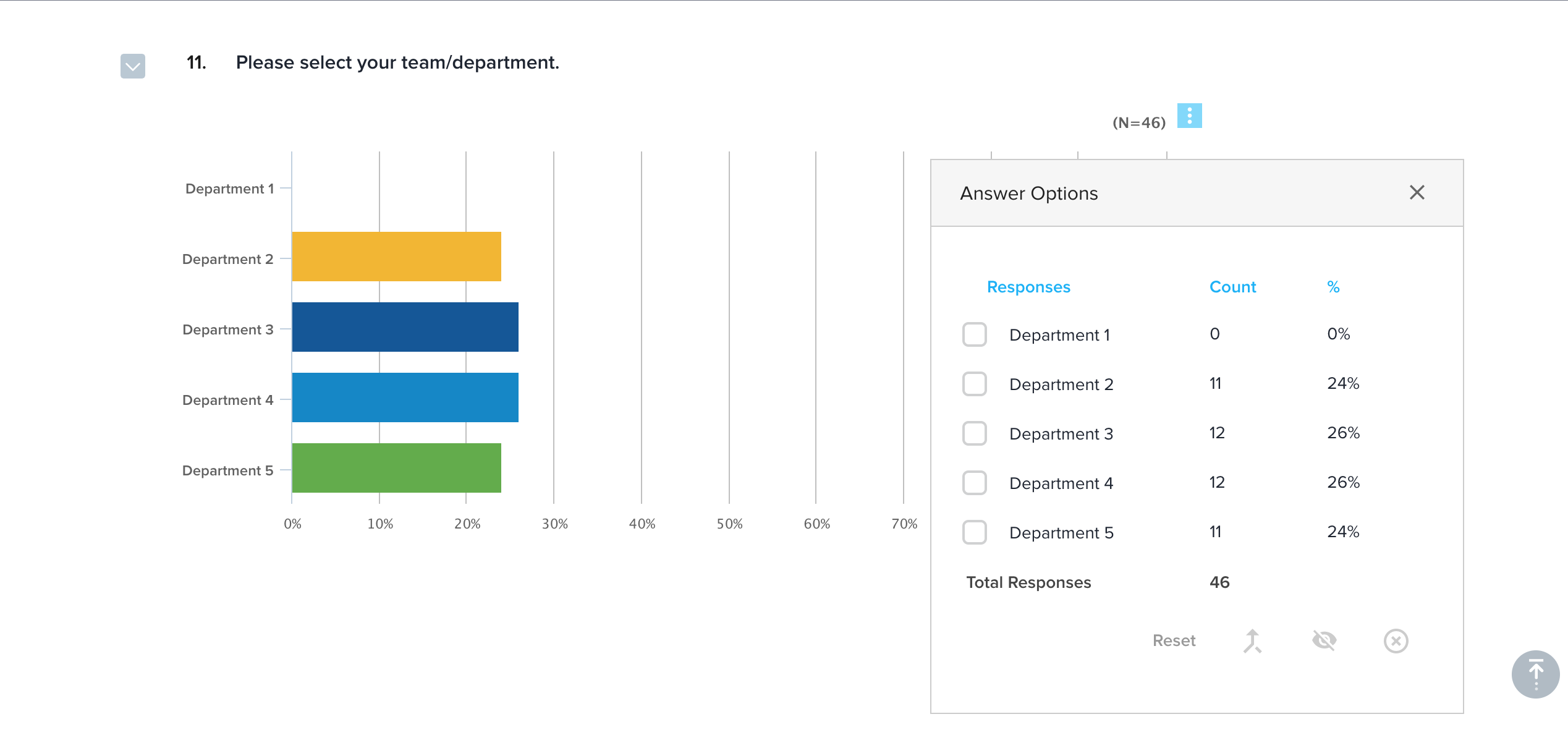Click the yellow Department 2 bar
1568x735 pixels.
click(396, 257)
